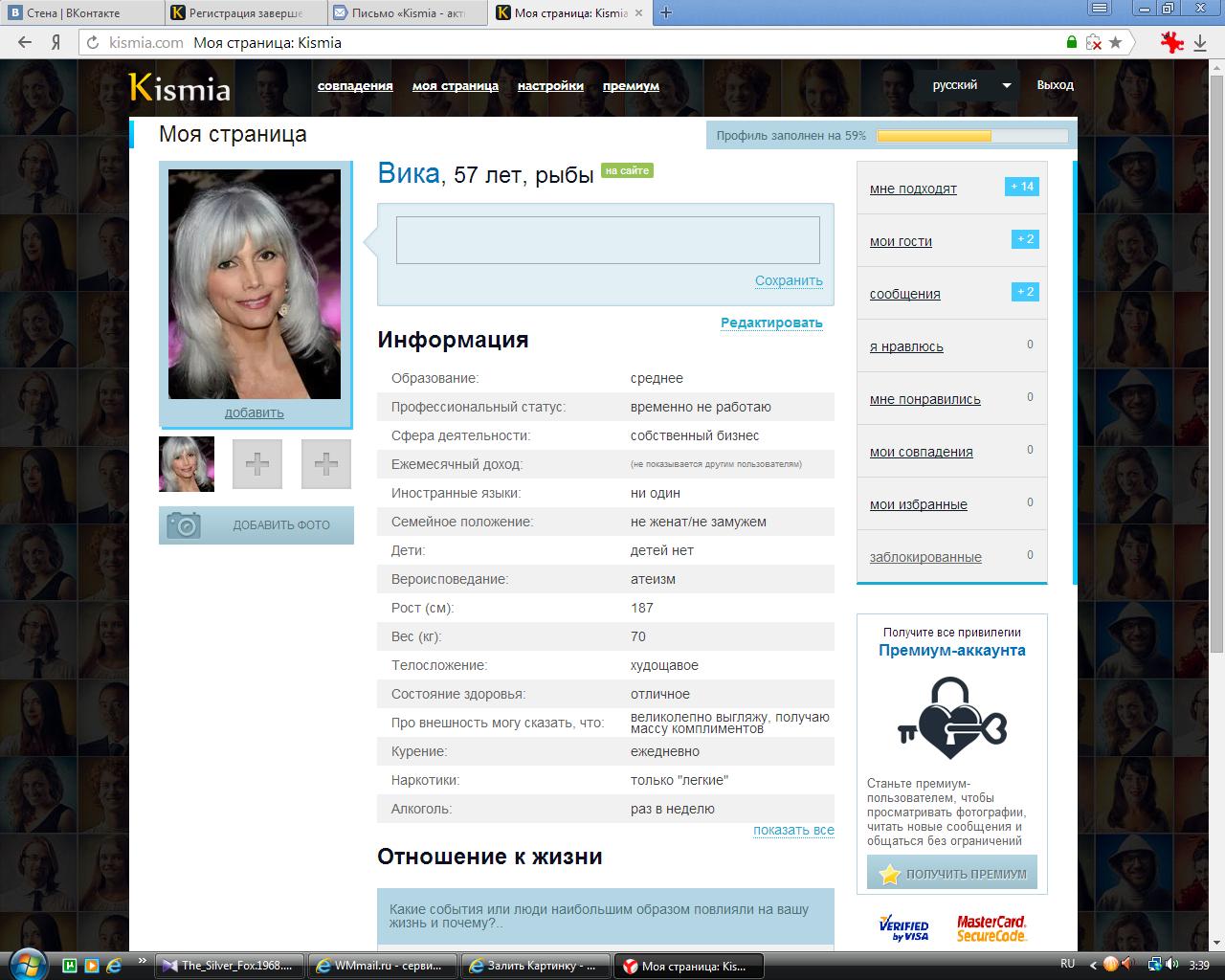Open the Windows Start button

tap(26, 965)
